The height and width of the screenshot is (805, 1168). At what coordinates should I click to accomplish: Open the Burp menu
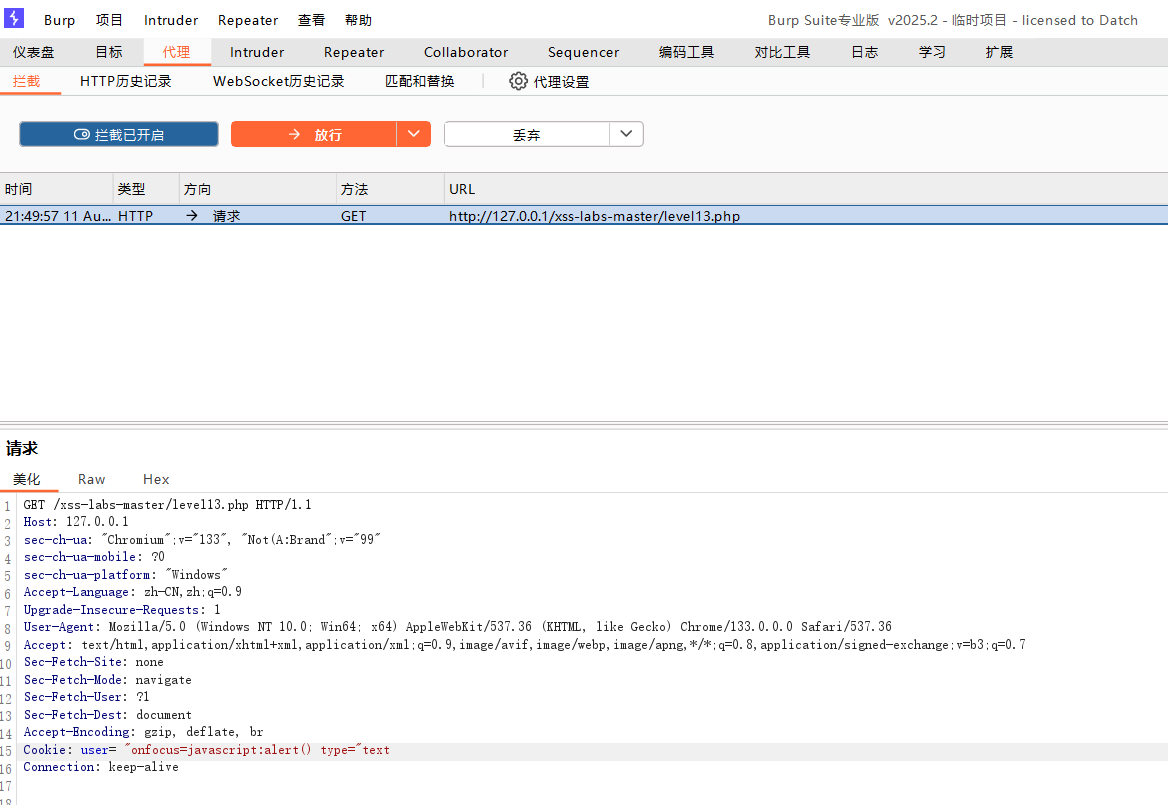[60, 20]
